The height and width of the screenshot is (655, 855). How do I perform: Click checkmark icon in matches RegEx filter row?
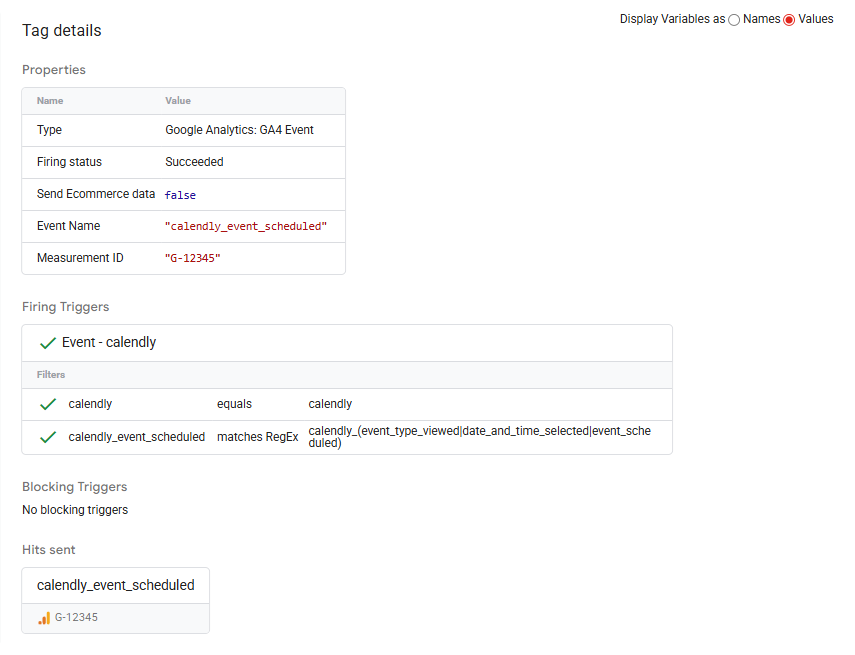47,437
